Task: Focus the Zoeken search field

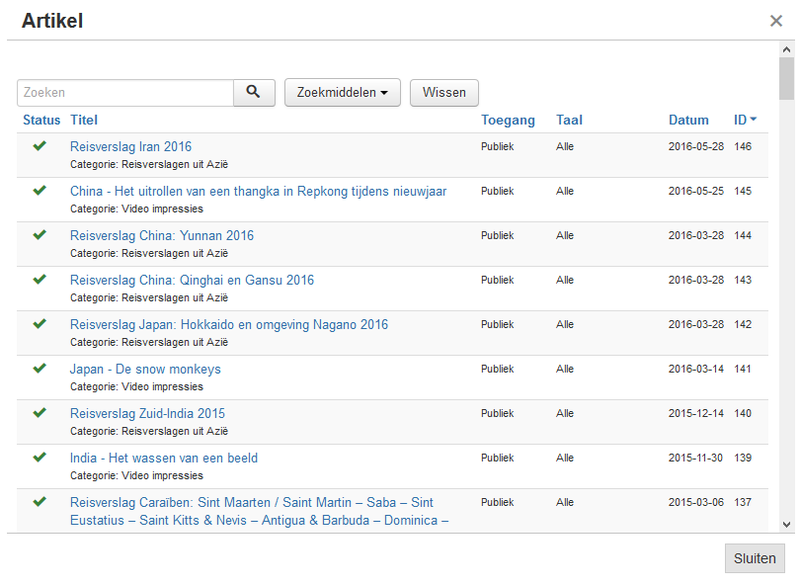Action: [x=126, y=92]
